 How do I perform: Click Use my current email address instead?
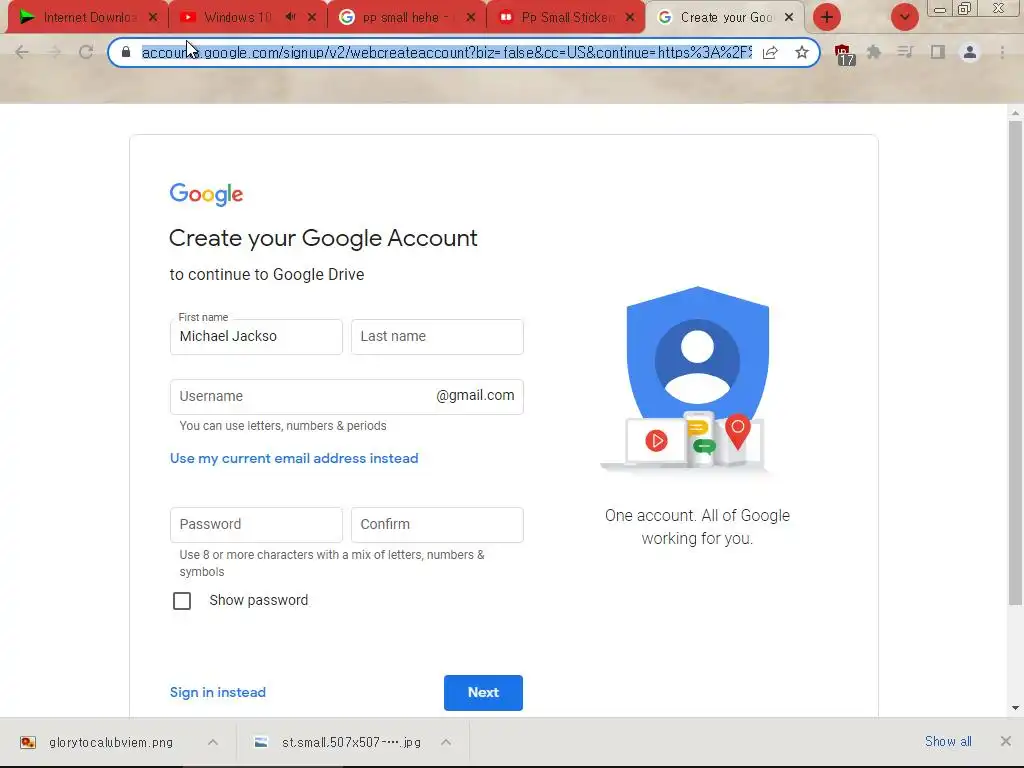tap(294, 458)
